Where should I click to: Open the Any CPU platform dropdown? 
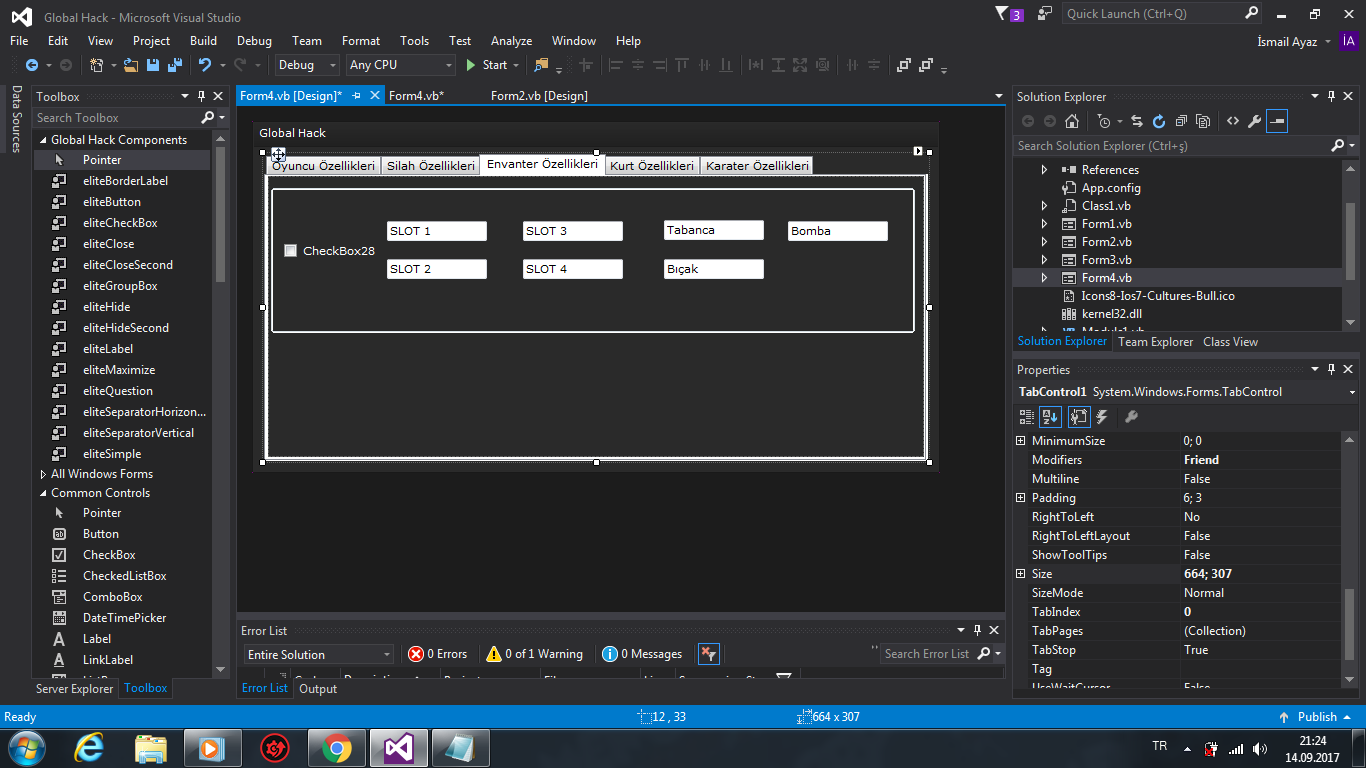pyautogui.click(x=401, y=65)
